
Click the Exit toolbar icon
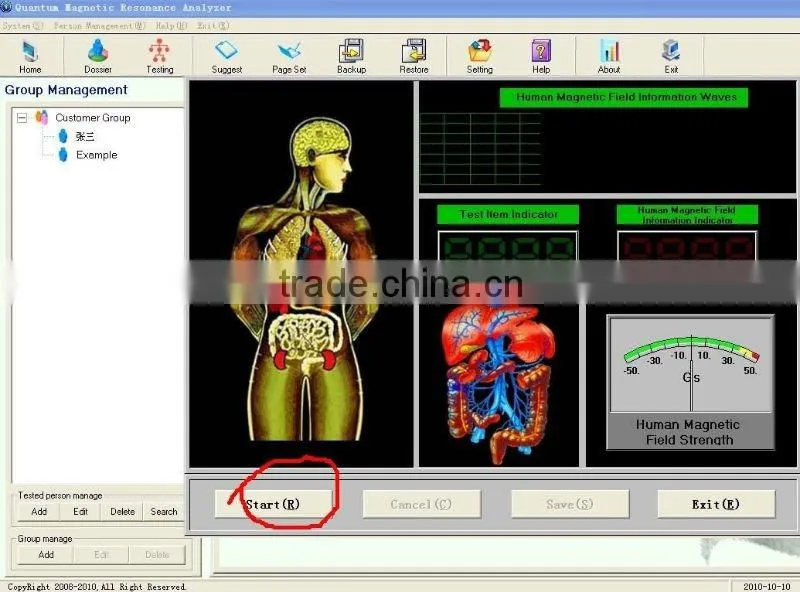click(671, 57)
